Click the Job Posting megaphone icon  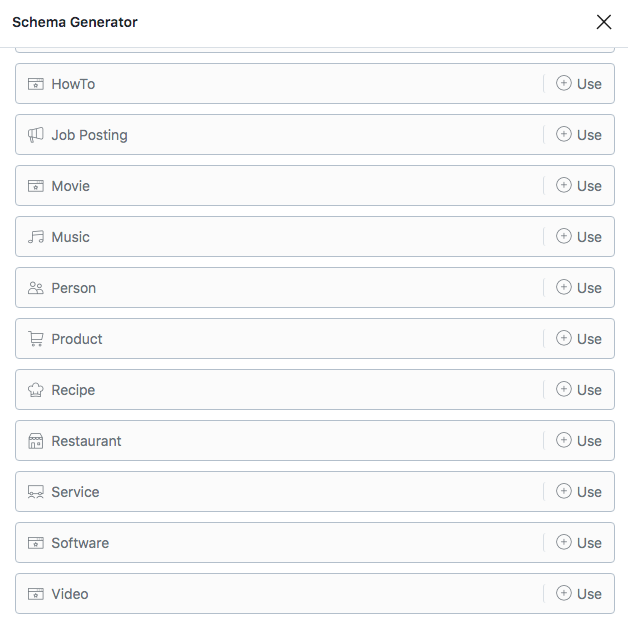(x=36, y=135)
